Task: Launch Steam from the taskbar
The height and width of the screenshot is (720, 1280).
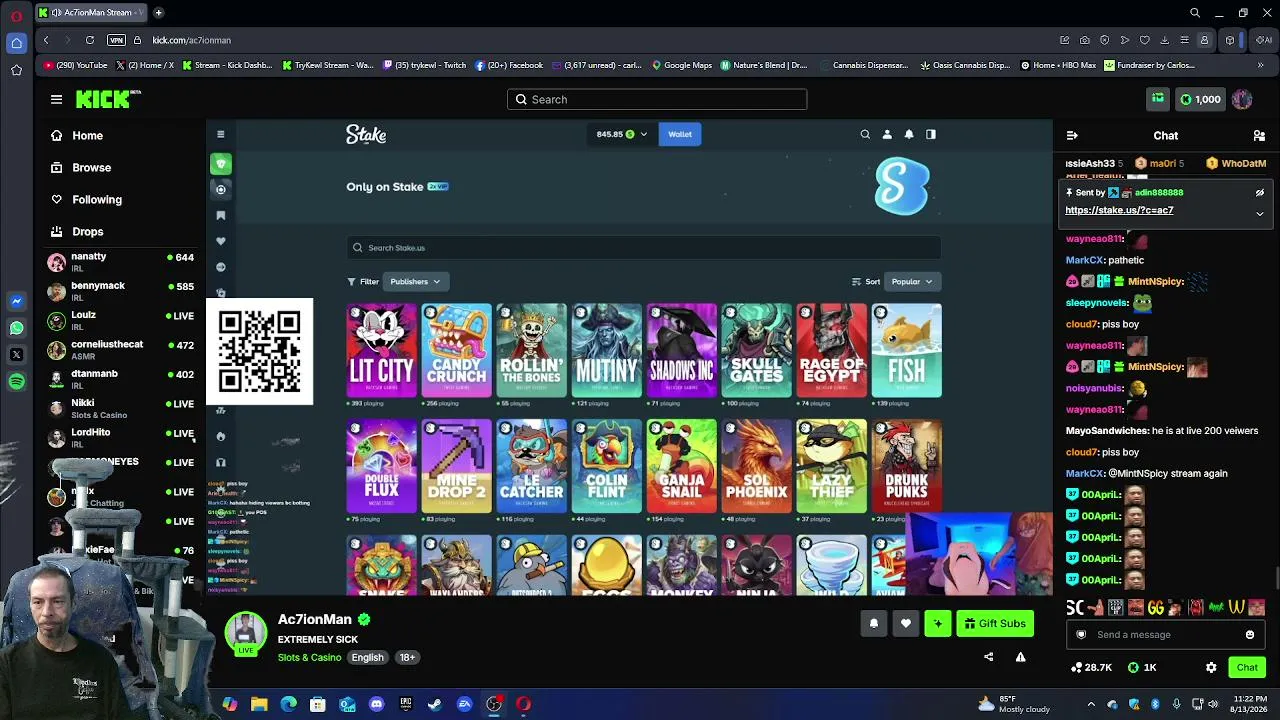Action: 435,704
